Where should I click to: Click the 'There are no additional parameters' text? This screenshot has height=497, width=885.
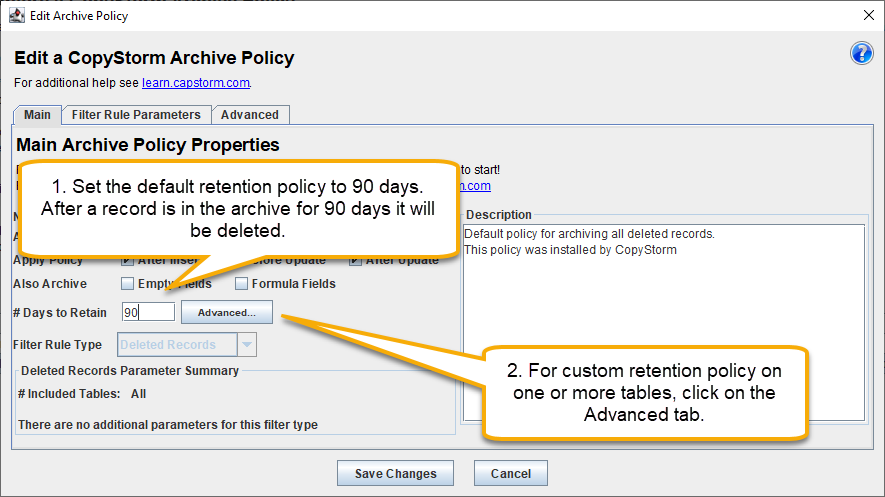[168, 425]
